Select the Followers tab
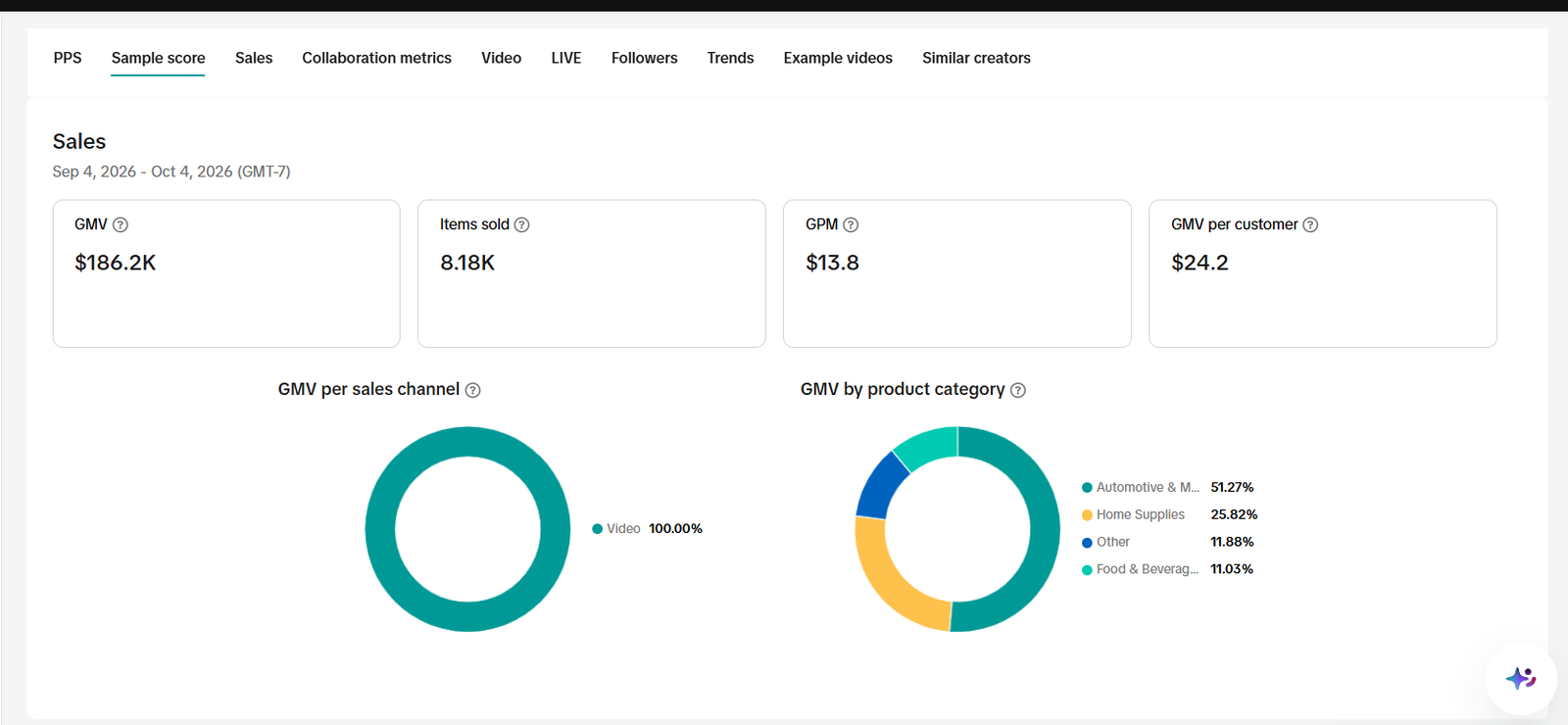This screenshot has width=1568, height=725. tap(644, 58)
